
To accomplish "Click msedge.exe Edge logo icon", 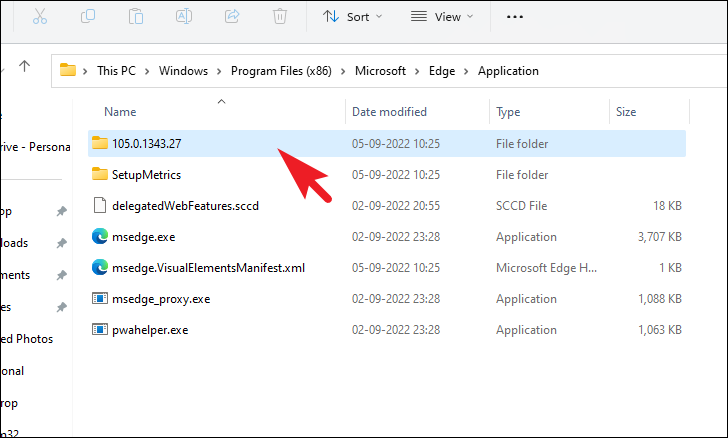I will point(99,236).
